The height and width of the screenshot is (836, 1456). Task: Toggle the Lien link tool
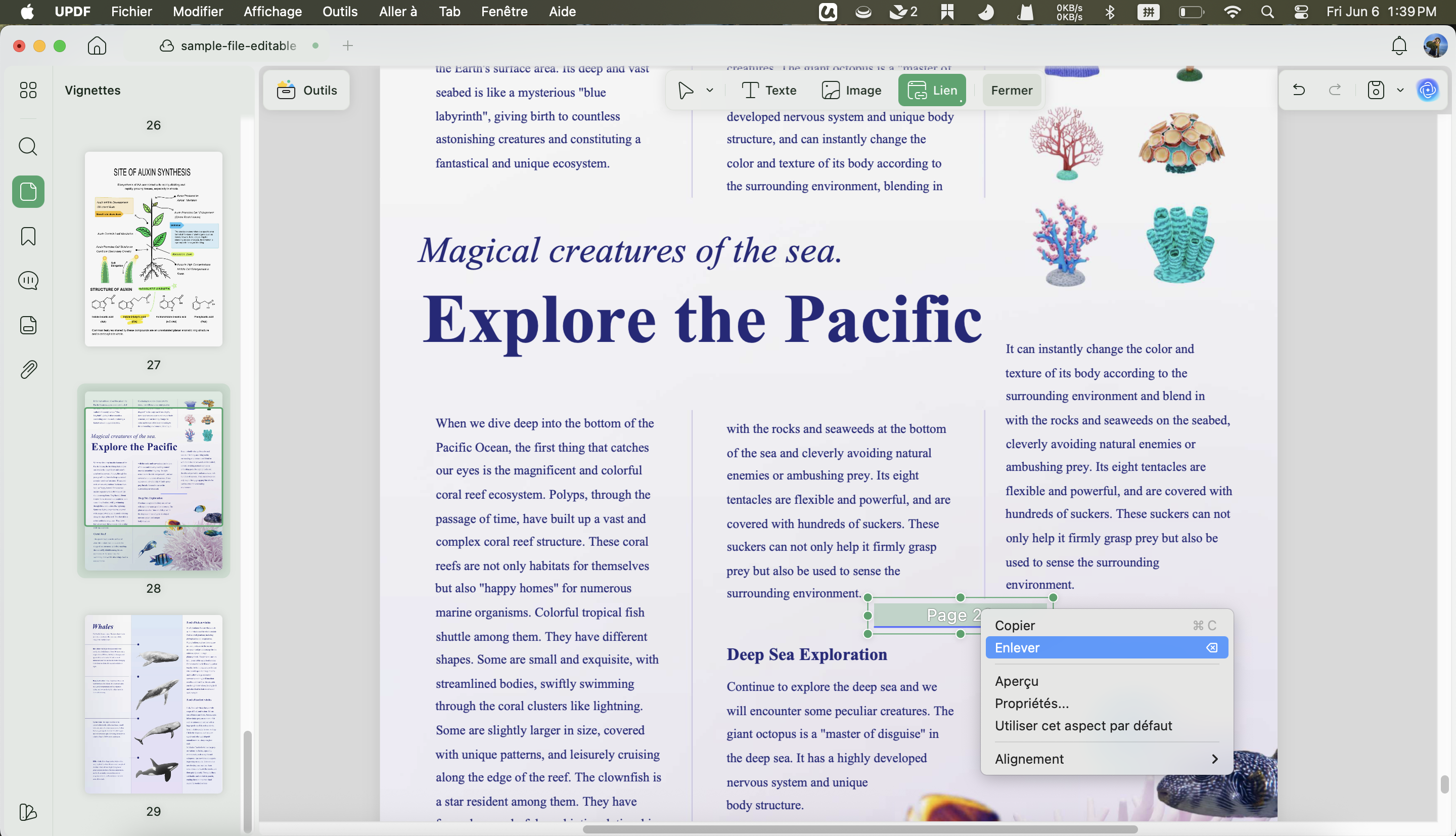932,90
